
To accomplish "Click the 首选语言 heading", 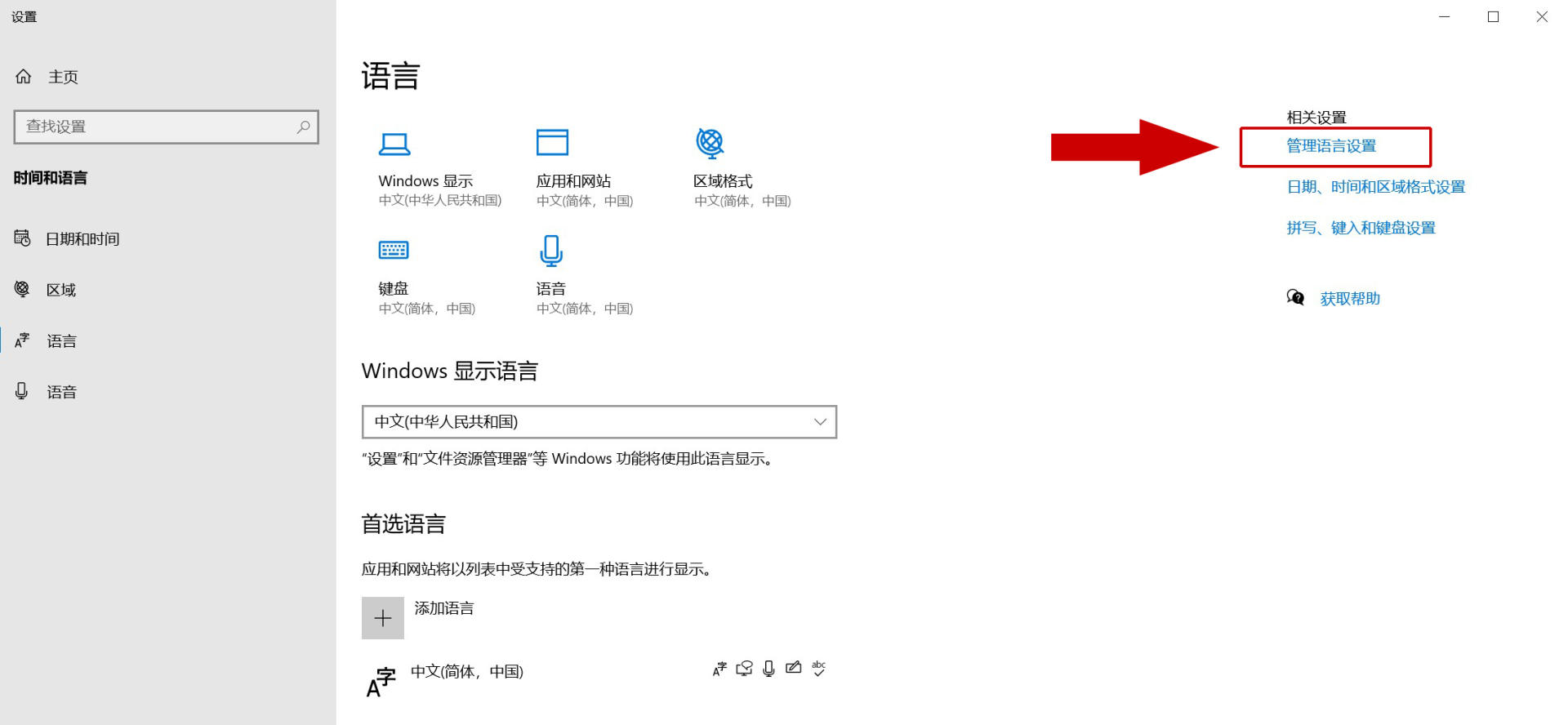I will pyautogui.click(x=403, y=524).
